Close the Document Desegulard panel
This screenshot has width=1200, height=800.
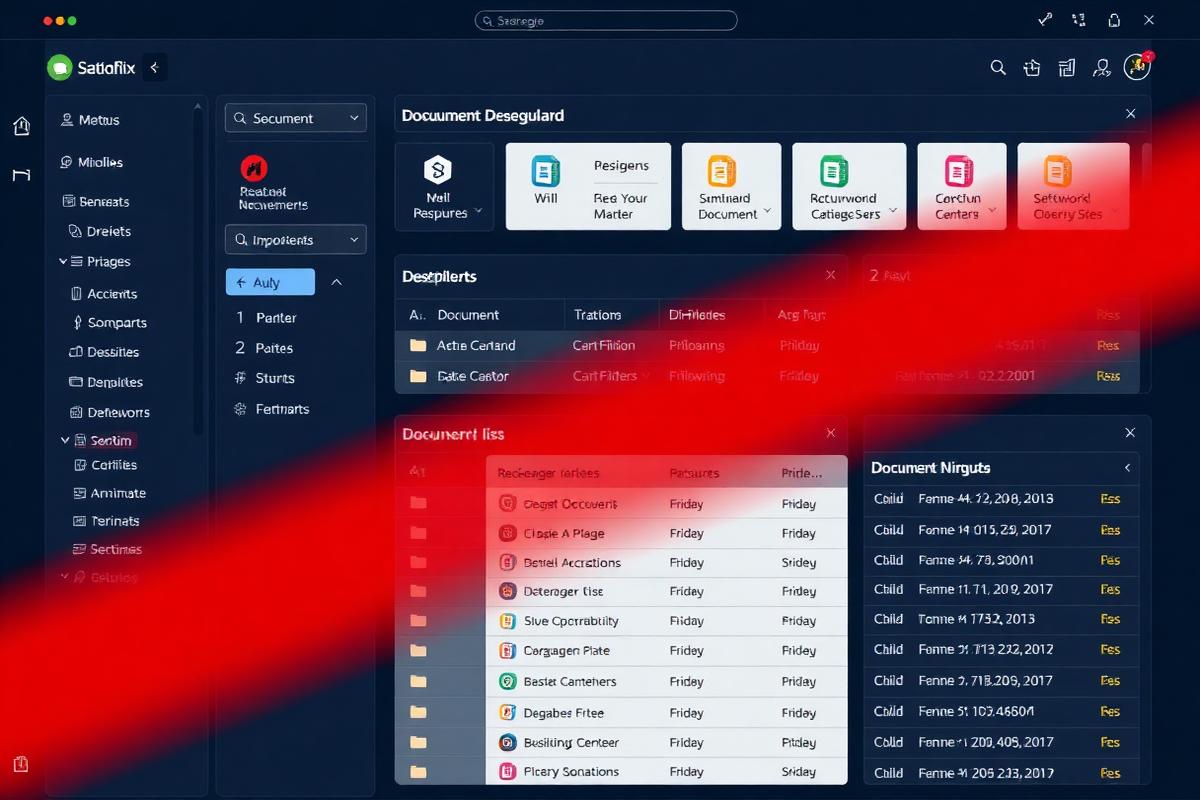tap(1131, 114)
